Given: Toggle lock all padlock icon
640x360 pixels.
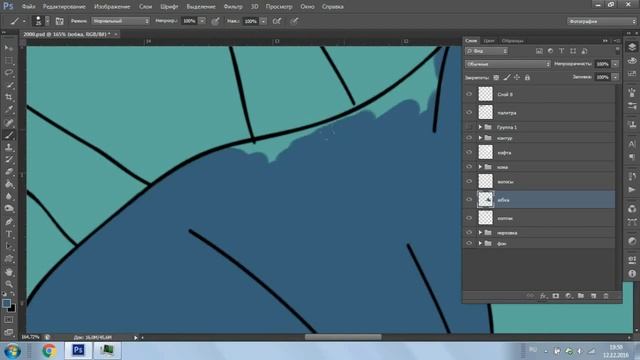Looking at the screenshot, I should (527, 77).
